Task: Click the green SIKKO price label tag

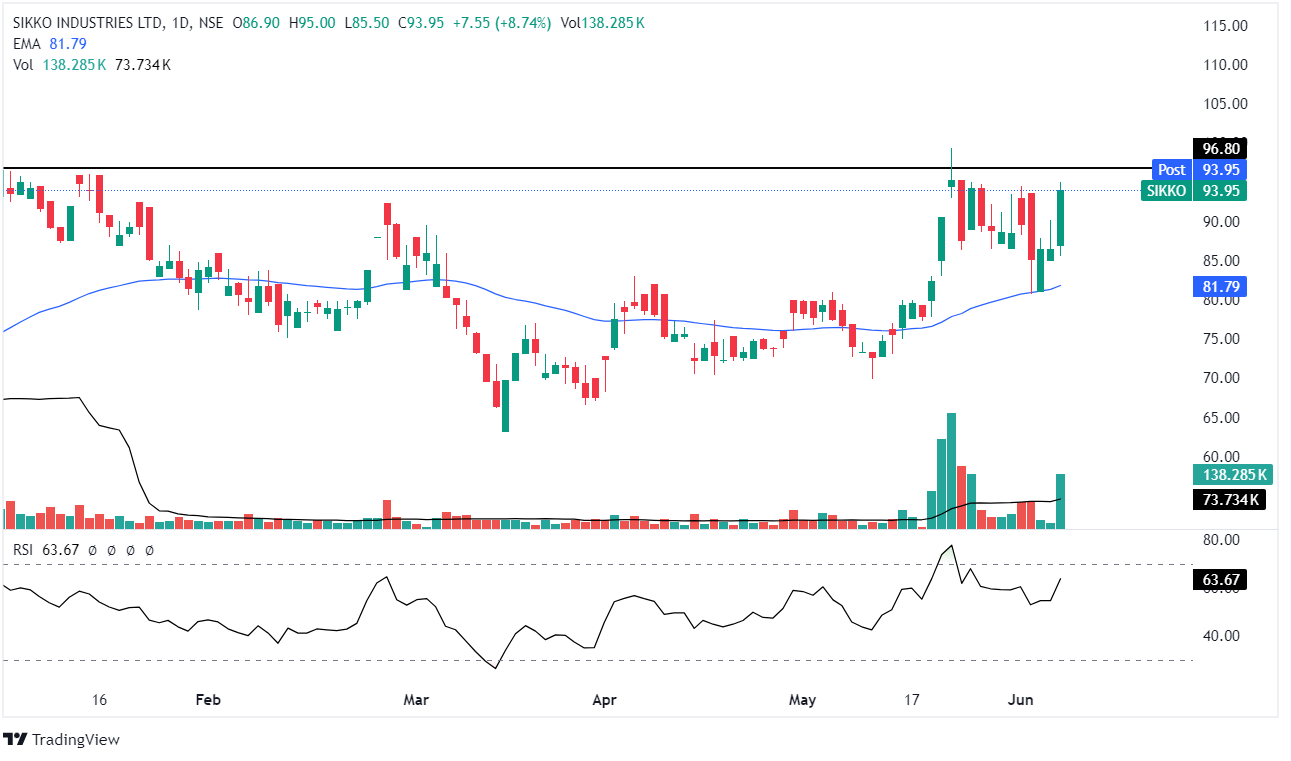Action: 1166,190
